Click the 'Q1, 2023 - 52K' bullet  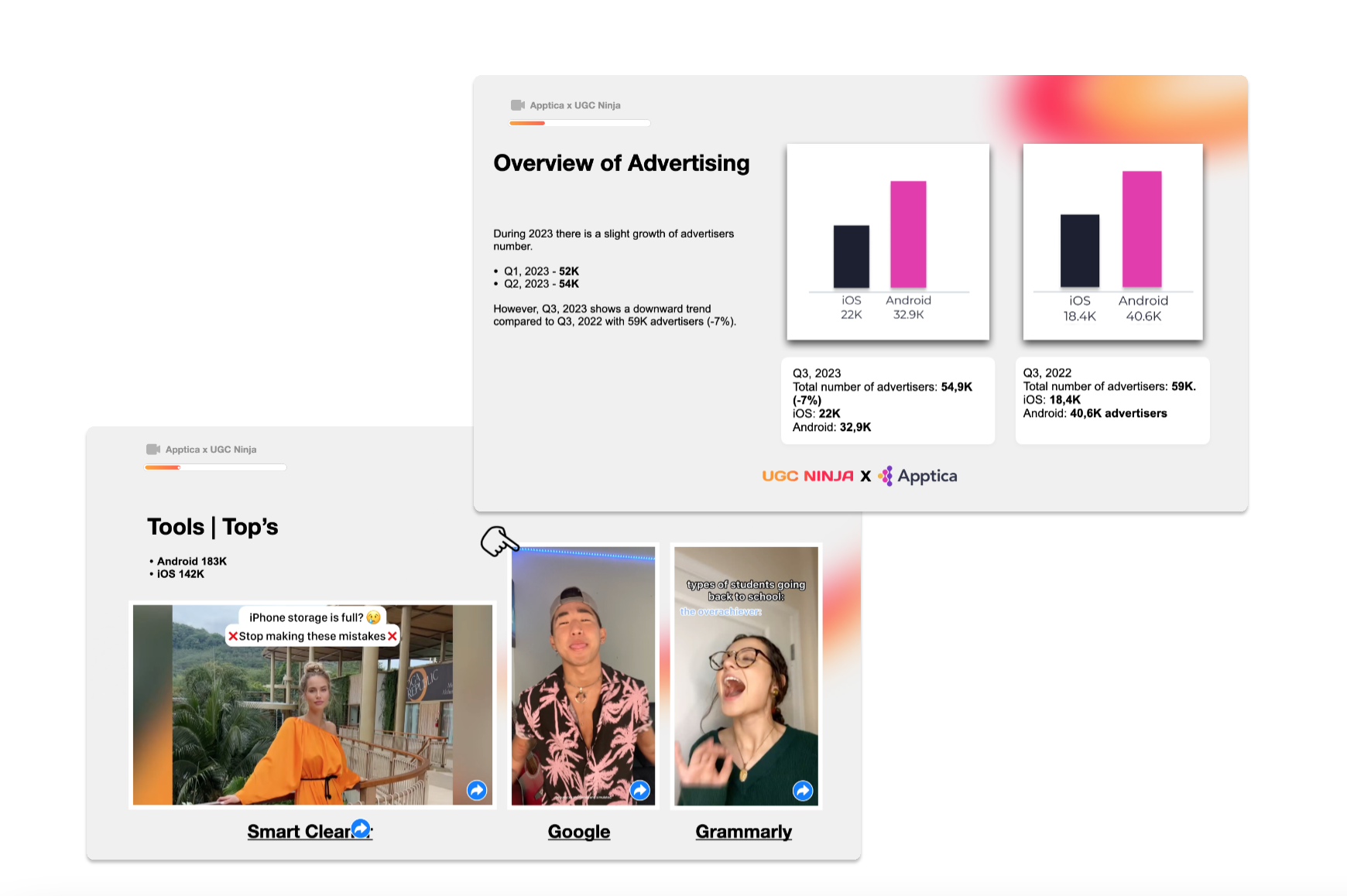click(x=536, y=271)
